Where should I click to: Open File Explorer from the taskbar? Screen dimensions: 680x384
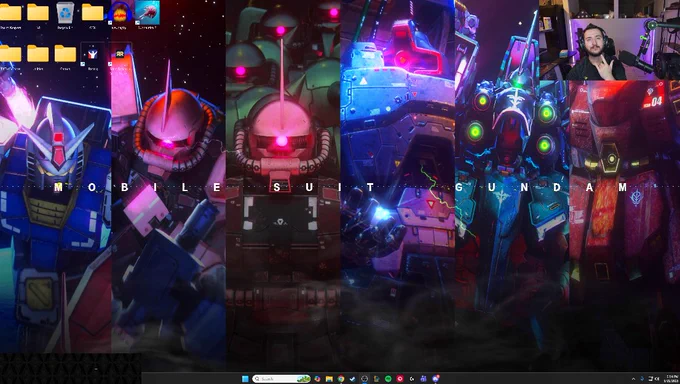pos(329,379)
